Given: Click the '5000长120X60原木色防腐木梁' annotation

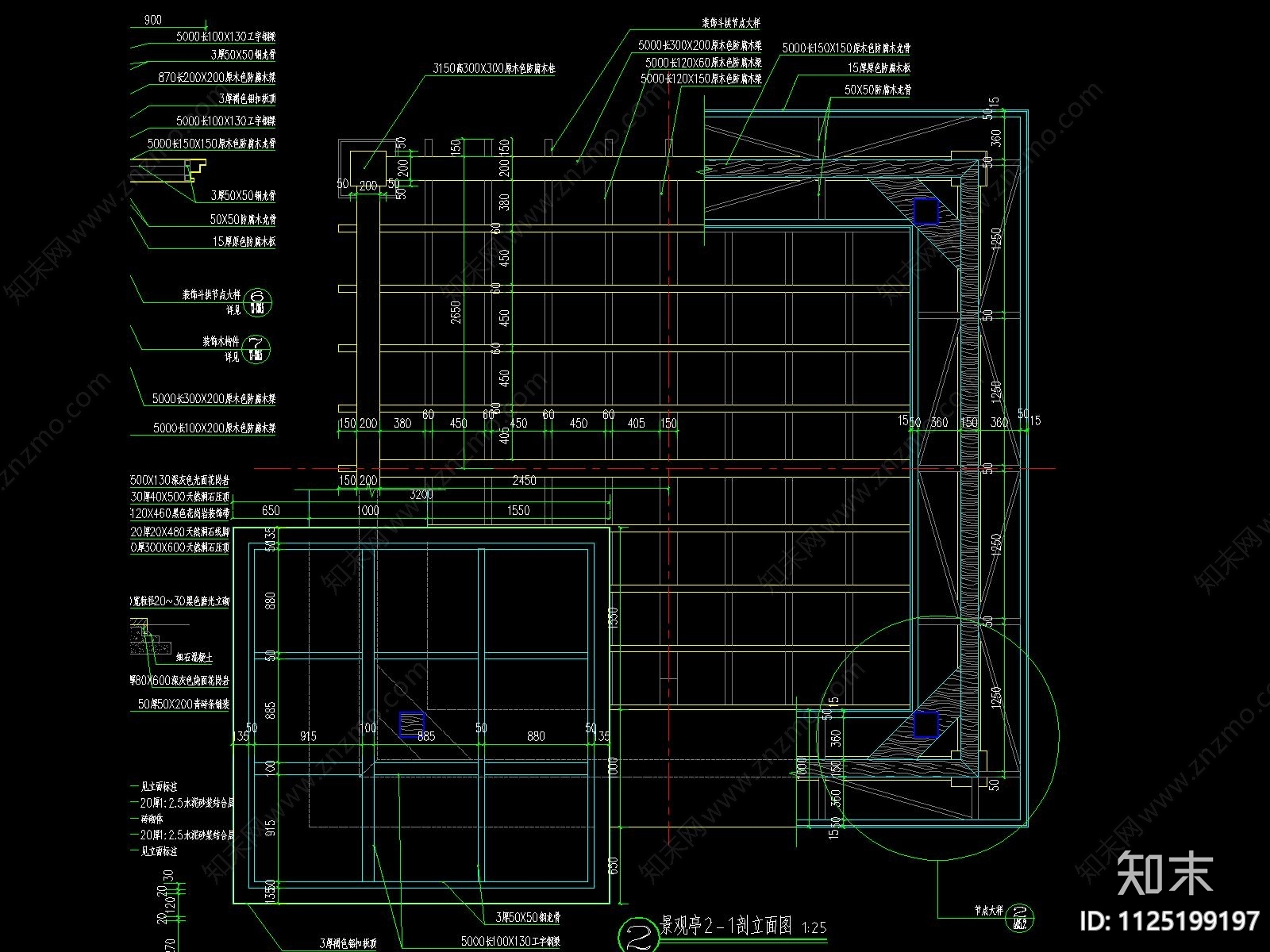Looking at the screenshot, I should tap(703, 63).
